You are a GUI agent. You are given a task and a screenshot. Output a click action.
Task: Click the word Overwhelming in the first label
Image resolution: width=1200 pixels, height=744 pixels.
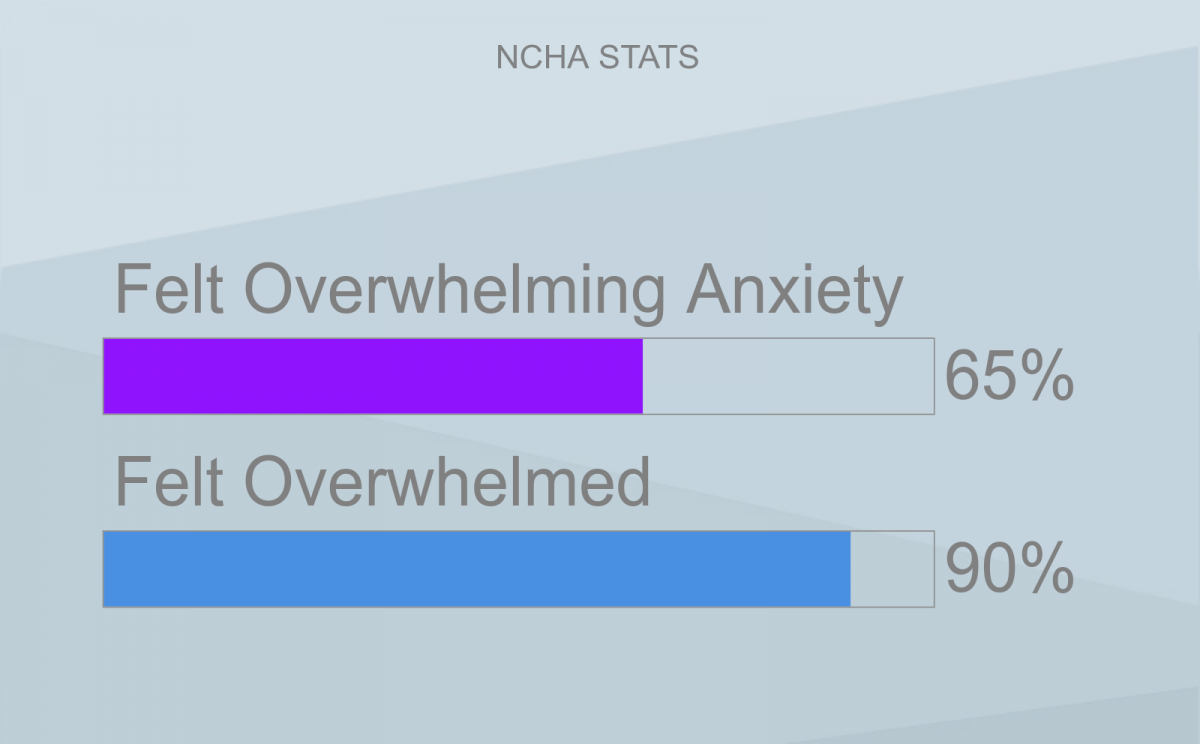click(x=455, y=292)
